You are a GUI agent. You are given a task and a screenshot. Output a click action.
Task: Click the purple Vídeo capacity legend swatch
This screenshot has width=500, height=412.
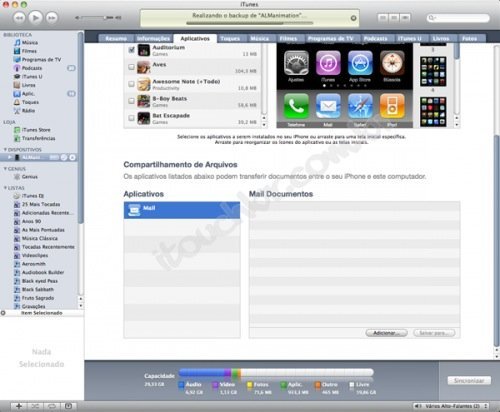pos(215,385)
